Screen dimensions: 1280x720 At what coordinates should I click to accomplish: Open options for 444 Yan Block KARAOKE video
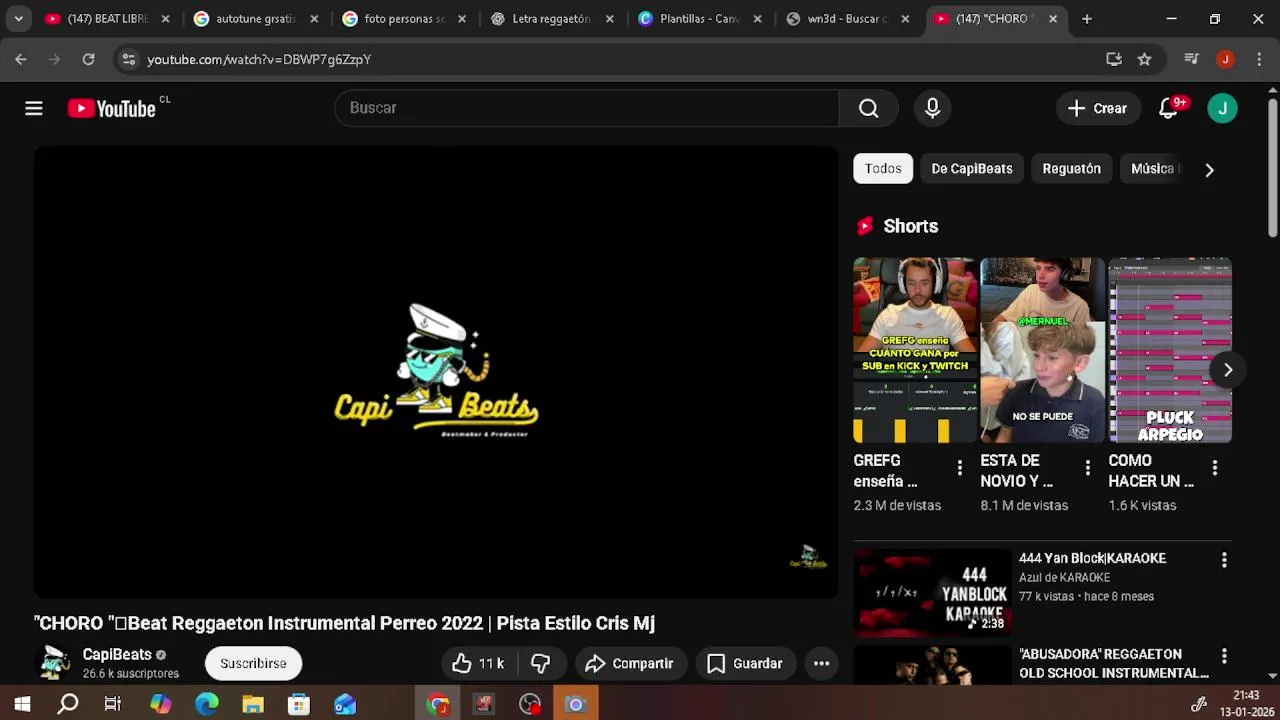tap(1224, 561)
